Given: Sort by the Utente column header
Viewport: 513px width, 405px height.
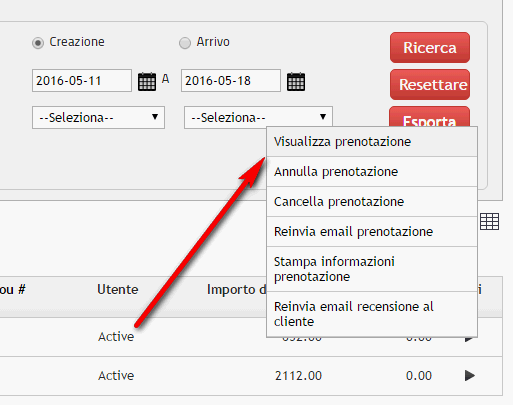Looking at the screenshot, I should click(118, 290).
